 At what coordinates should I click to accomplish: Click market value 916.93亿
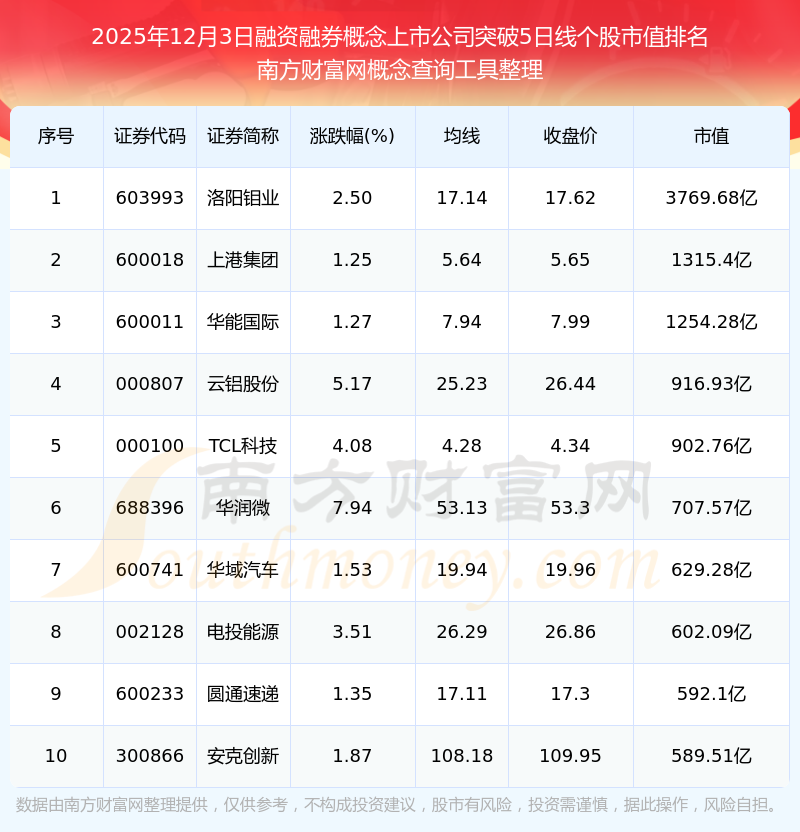711,384
